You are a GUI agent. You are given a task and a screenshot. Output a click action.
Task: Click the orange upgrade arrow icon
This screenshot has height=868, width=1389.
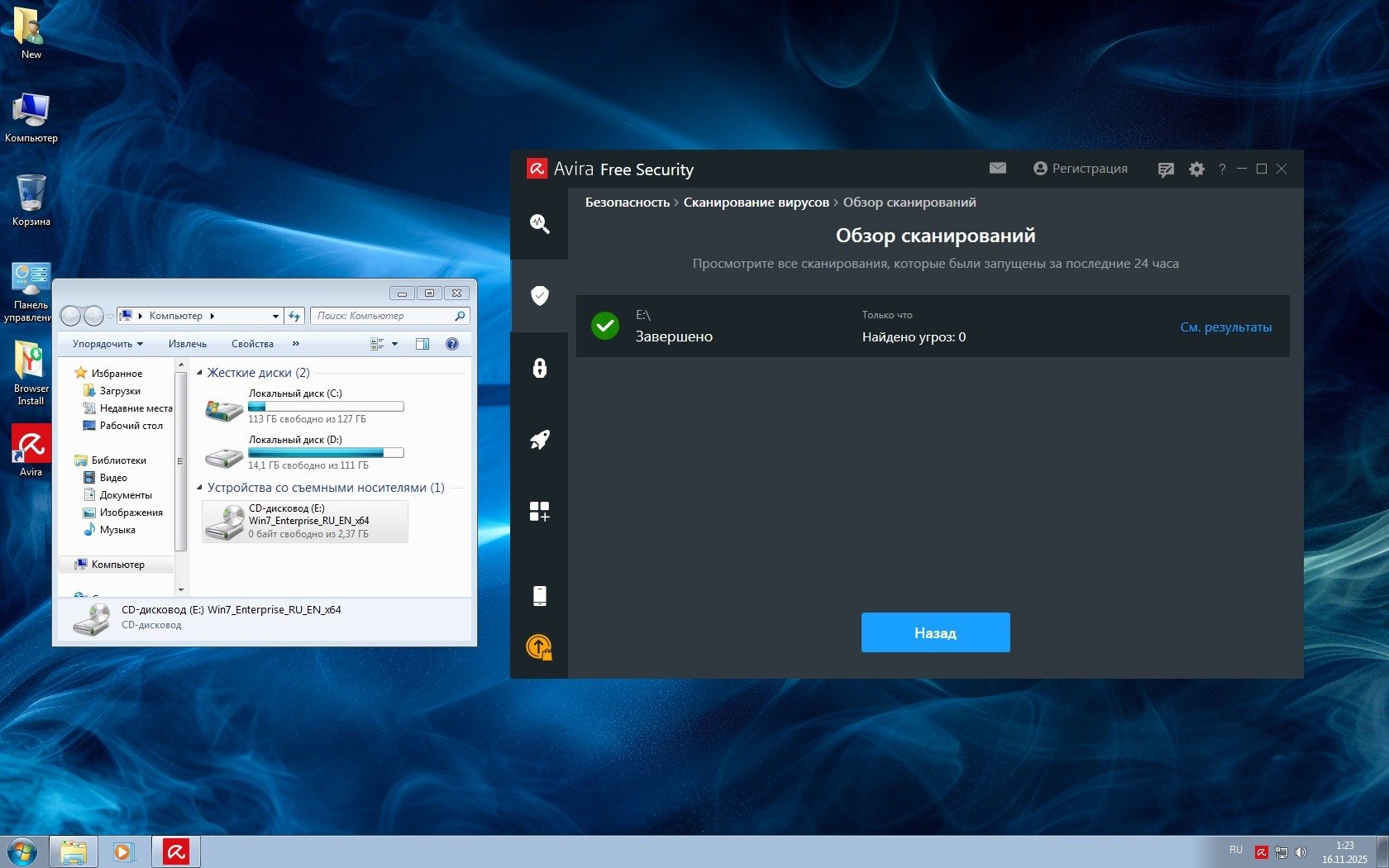click(x=539, y=646)
